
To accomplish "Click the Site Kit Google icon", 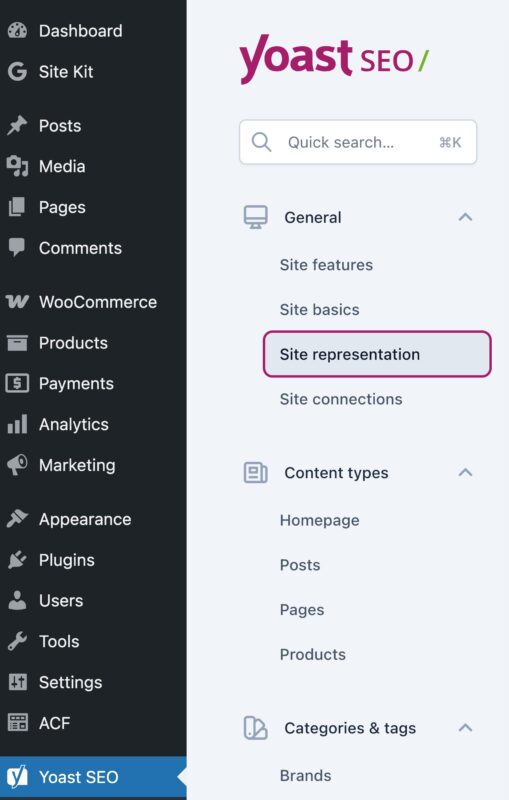I will (17, 71).
